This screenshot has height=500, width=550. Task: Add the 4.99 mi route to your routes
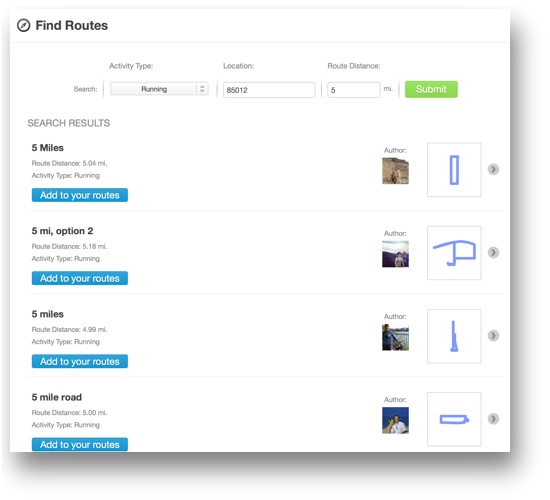click(x=80, y=361)
